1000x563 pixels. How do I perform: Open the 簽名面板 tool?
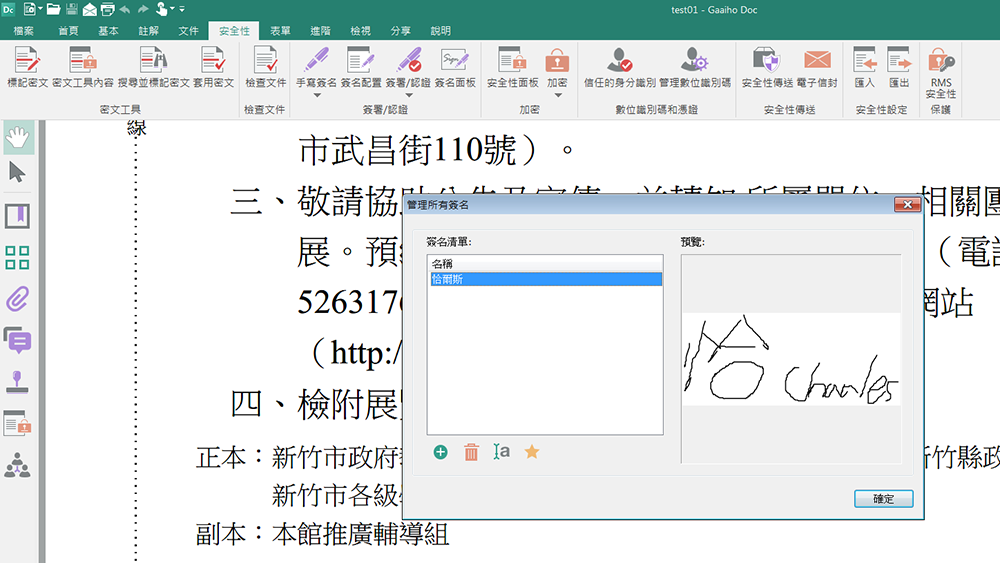(x=455, y=67)
